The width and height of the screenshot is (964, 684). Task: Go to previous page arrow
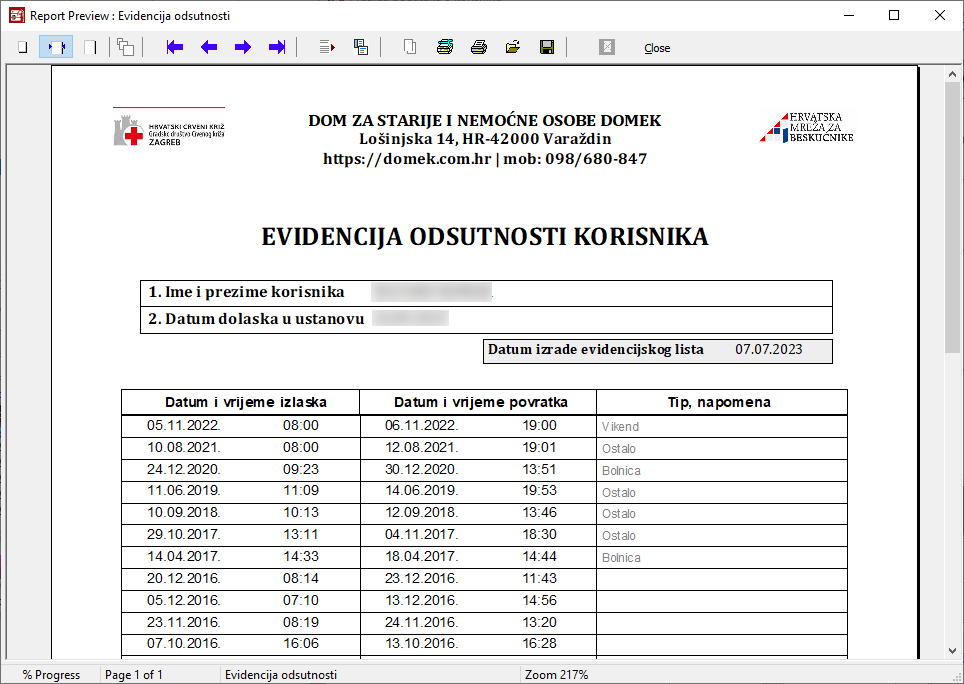click(x=209, y=47)
